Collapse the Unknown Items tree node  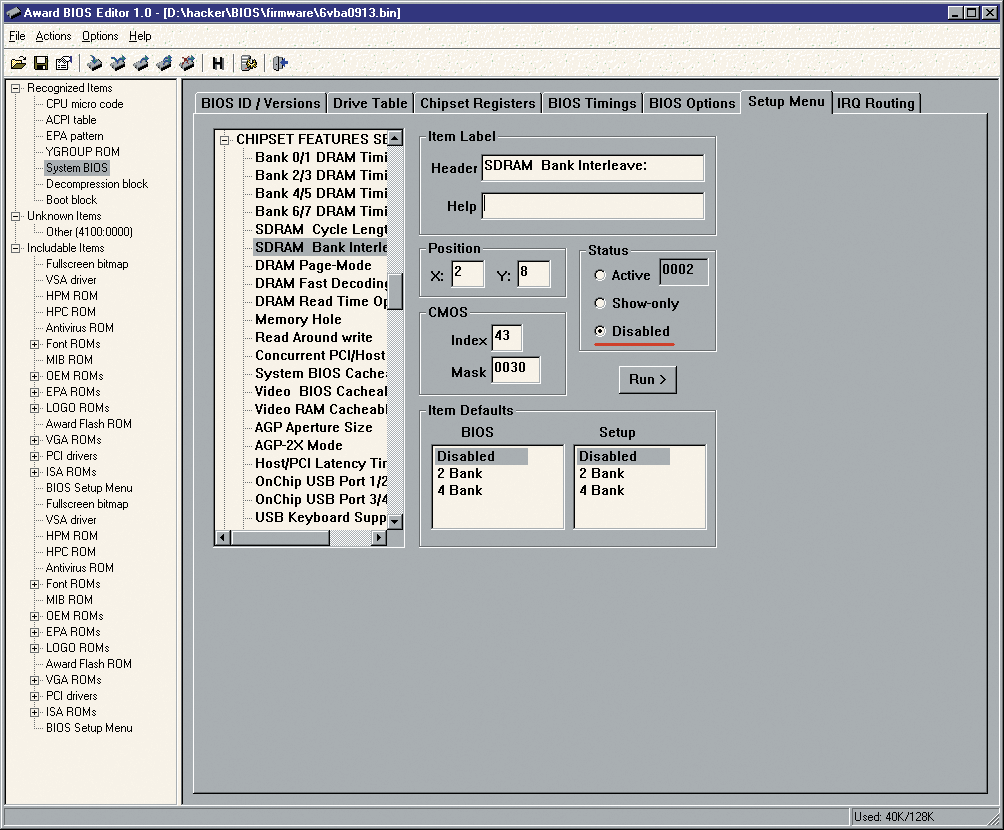pyautogui.click(x=16, y=216)
